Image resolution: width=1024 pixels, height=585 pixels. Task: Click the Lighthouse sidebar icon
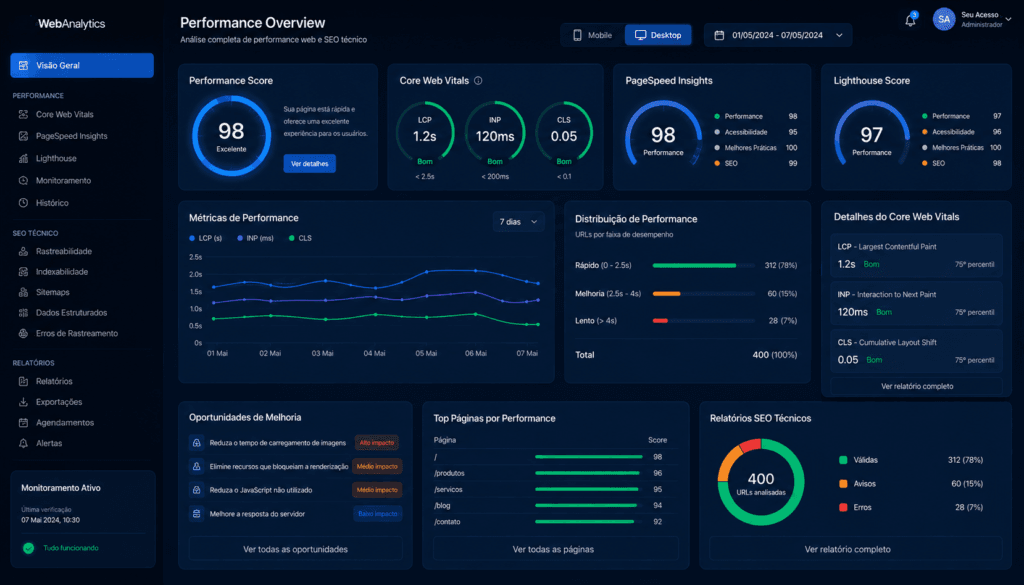24,158
